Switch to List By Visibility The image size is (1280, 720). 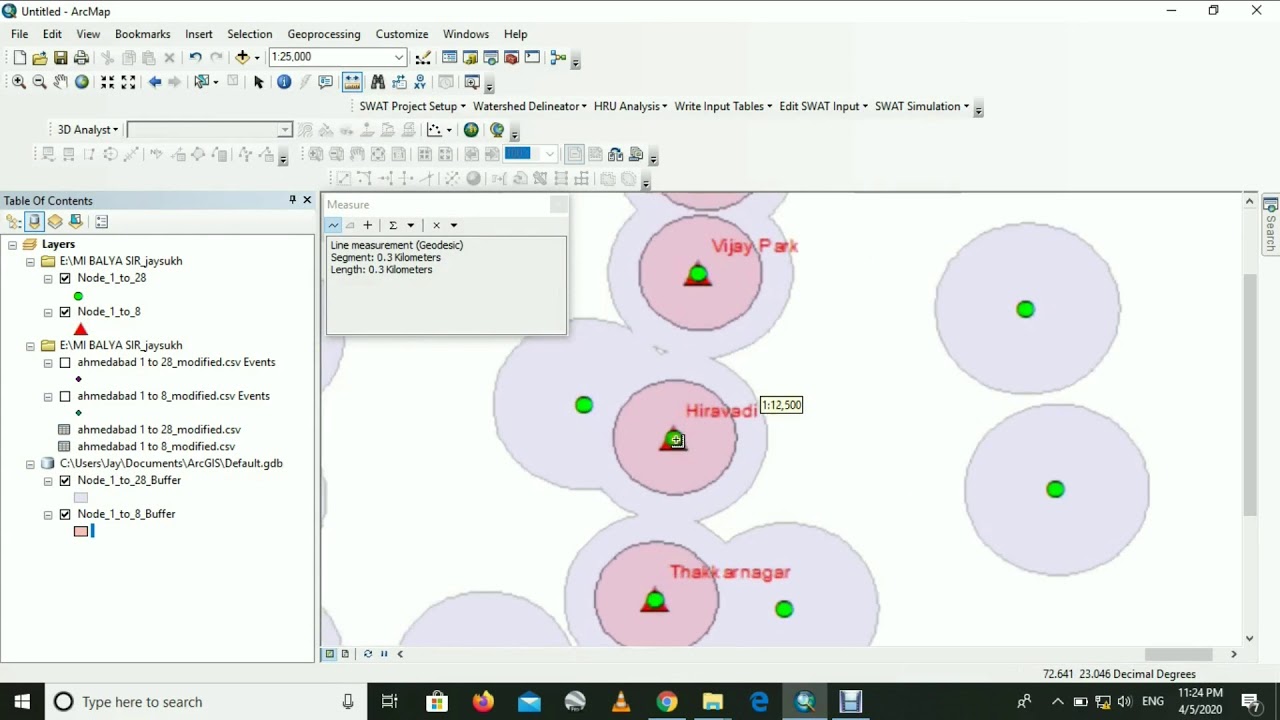pos(55,222)
